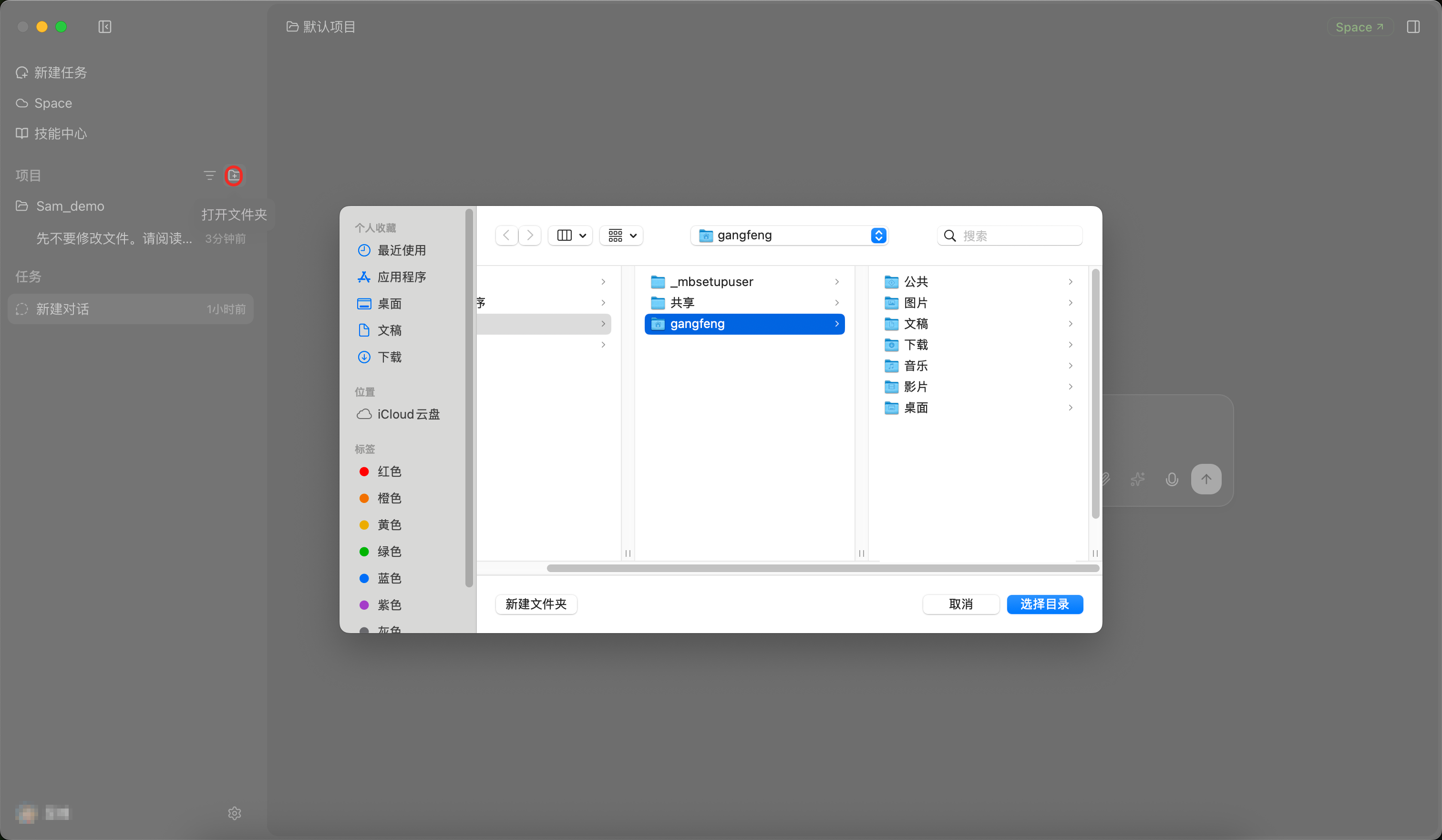Screen dimensions: 1442x840
Task: Select the 图片 folder icon
Action: click(891, 303)
